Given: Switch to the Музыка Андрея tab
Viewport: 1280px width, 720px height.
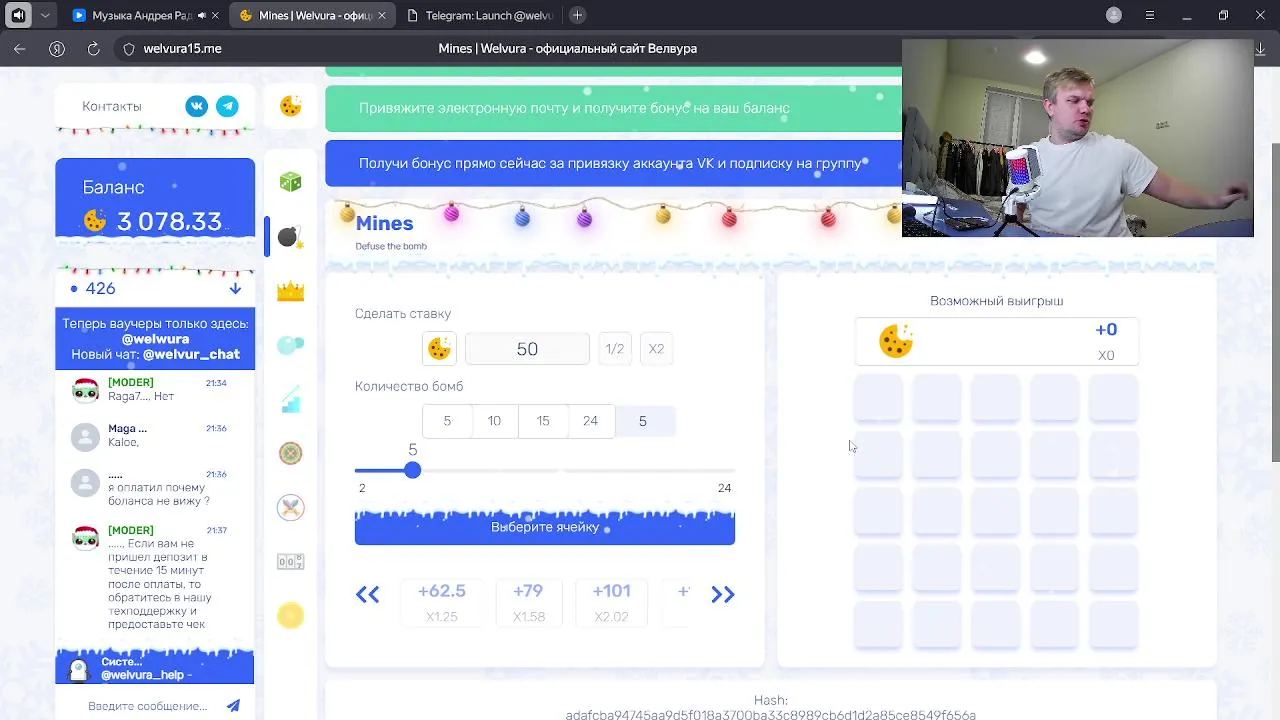Looking at the screenshot, I should tap(146, 15).
